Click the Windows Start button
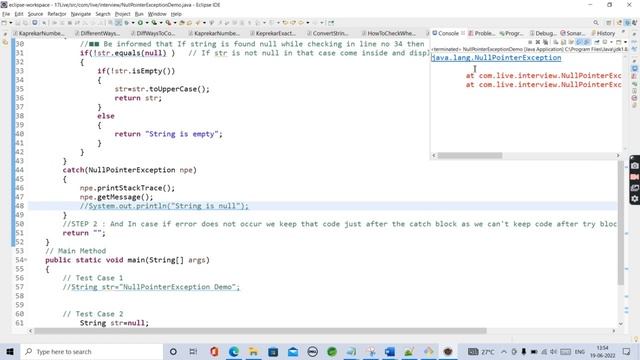Screen dimensions: 640x360 coord(10,351)
